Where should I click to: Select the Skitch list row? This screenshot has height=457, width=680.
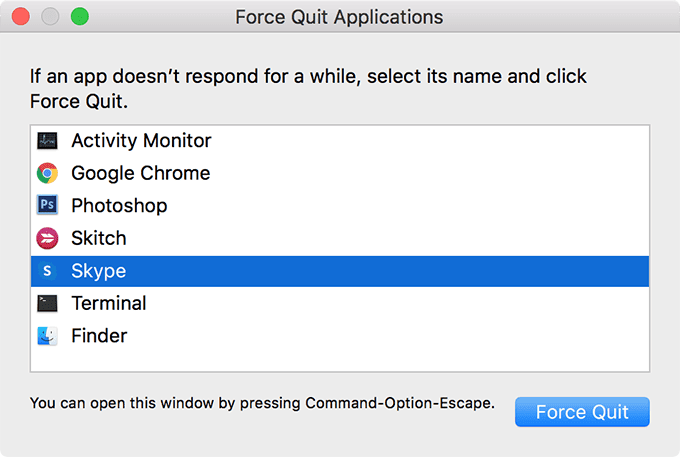(x=340, y=238)
